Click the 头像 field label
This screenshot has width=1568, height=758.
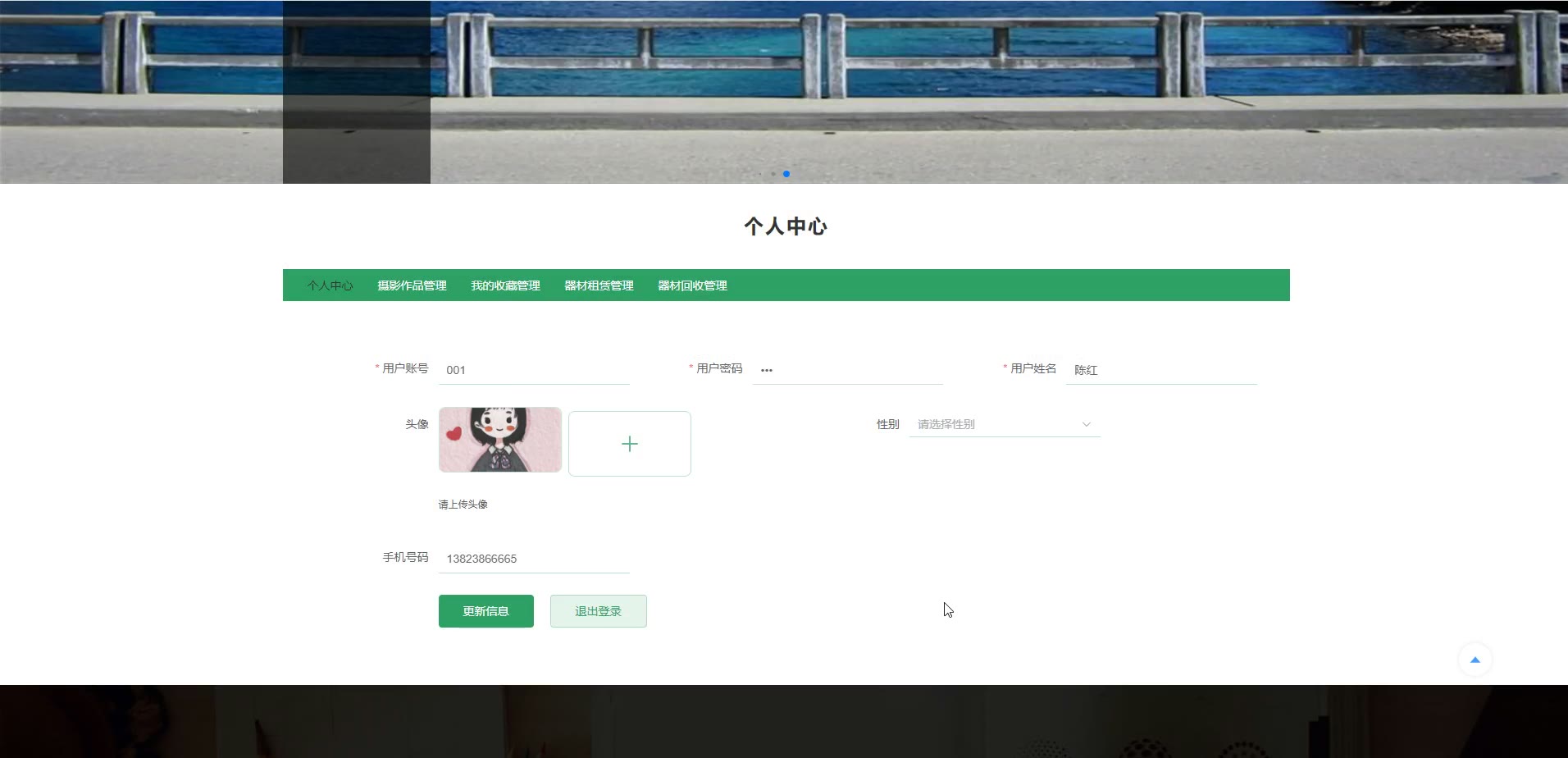(x=417, y=424)
